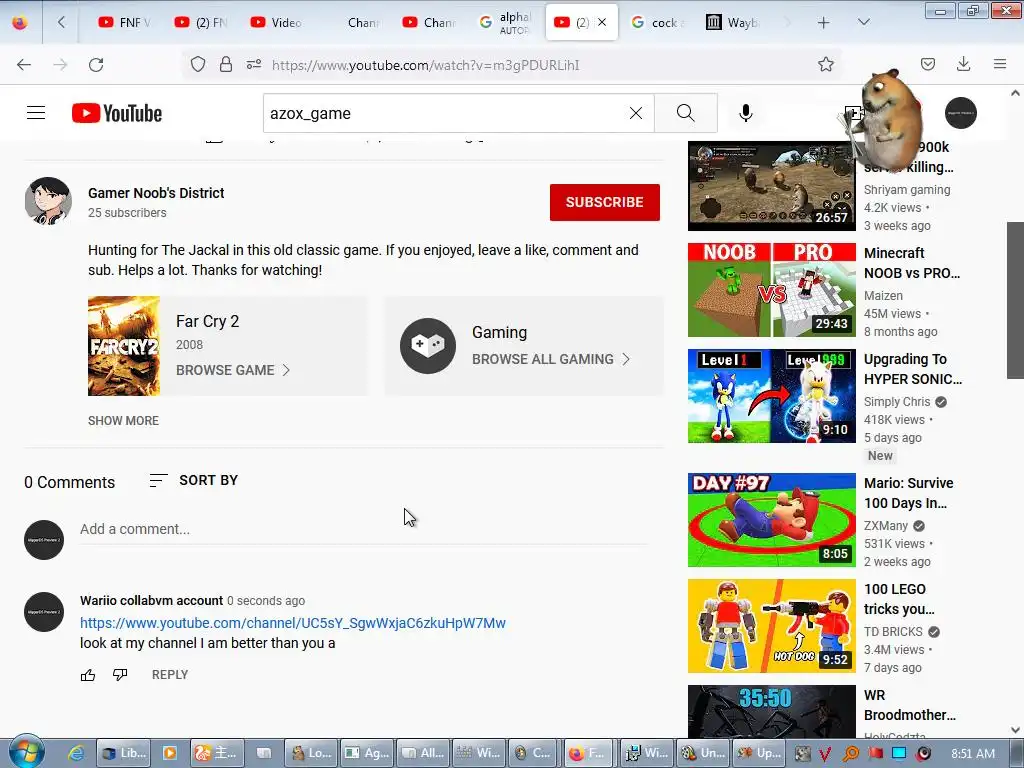Switch to cock Google search tab
Image resolution: width=1024 pixels, height=768 pixels.
(x=657, y=23)
